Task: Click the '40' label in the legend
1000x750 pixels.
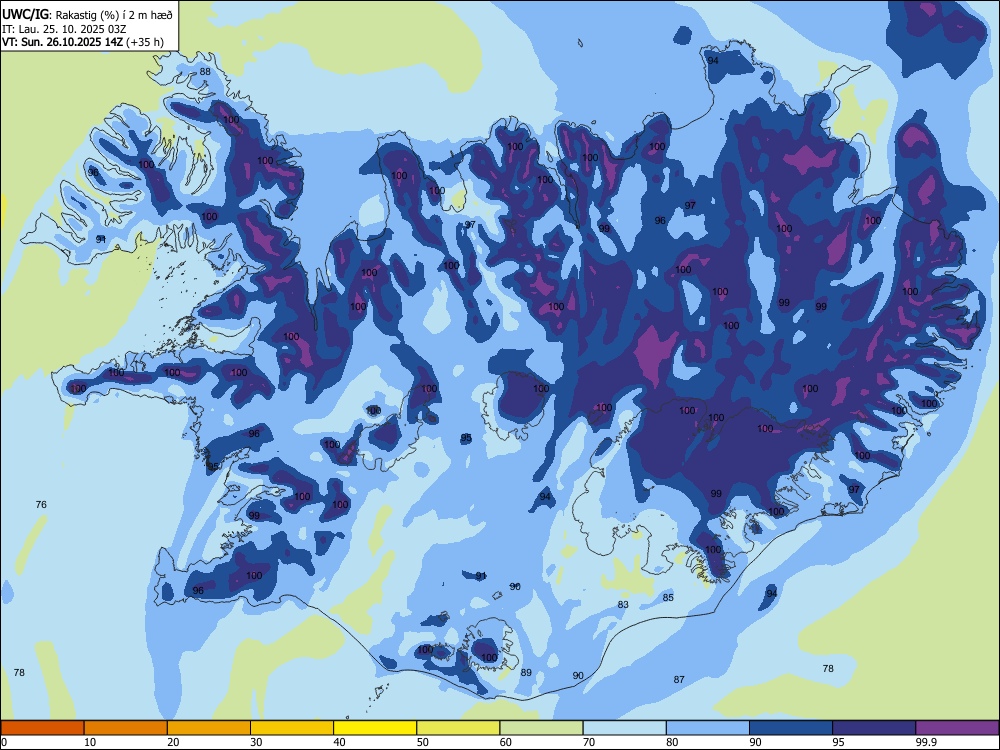Action: click(339, 742)
